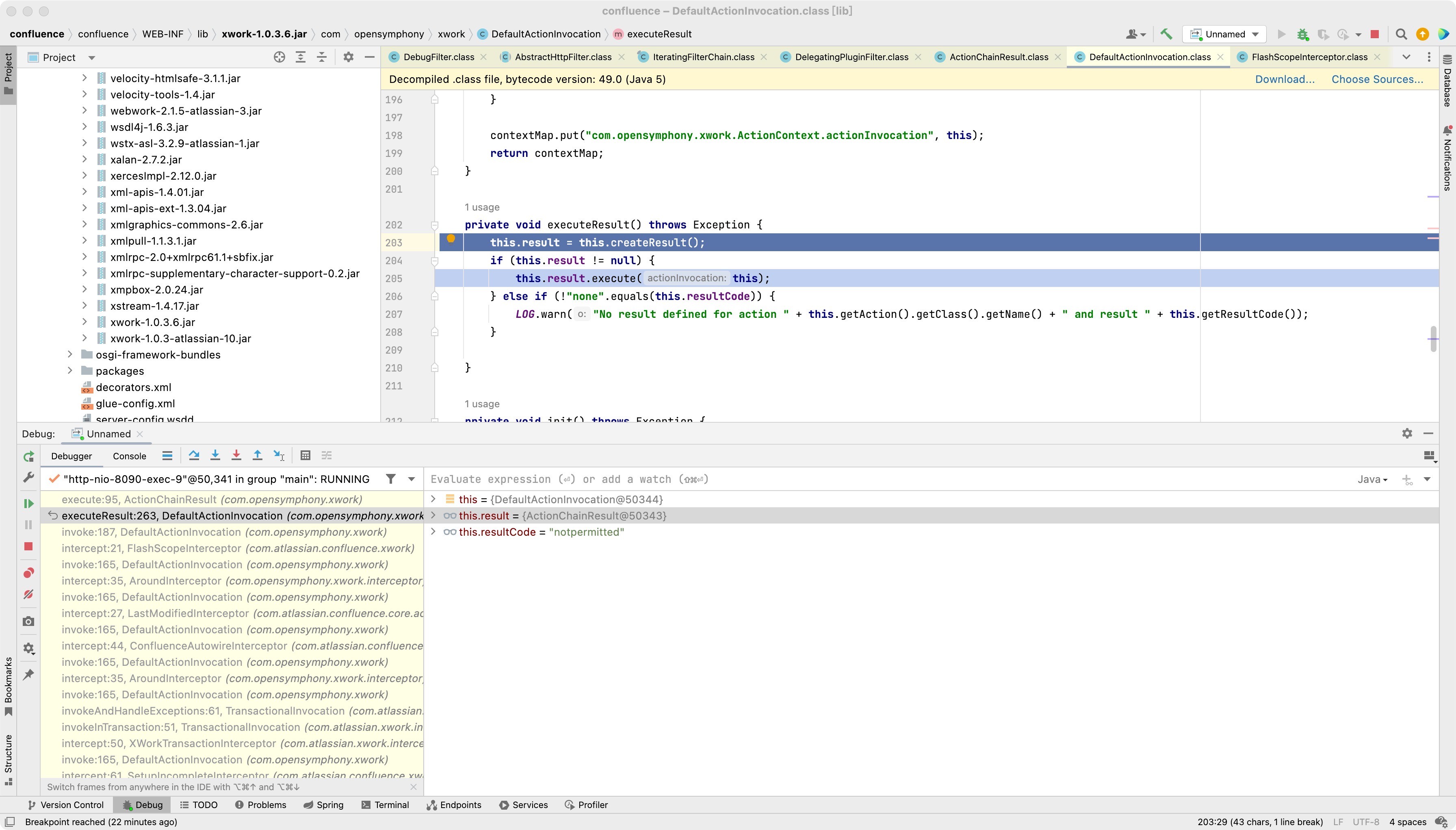Open the thread selector dropdown arrow
Viewport: 1456px width, 830px height.
411,479
